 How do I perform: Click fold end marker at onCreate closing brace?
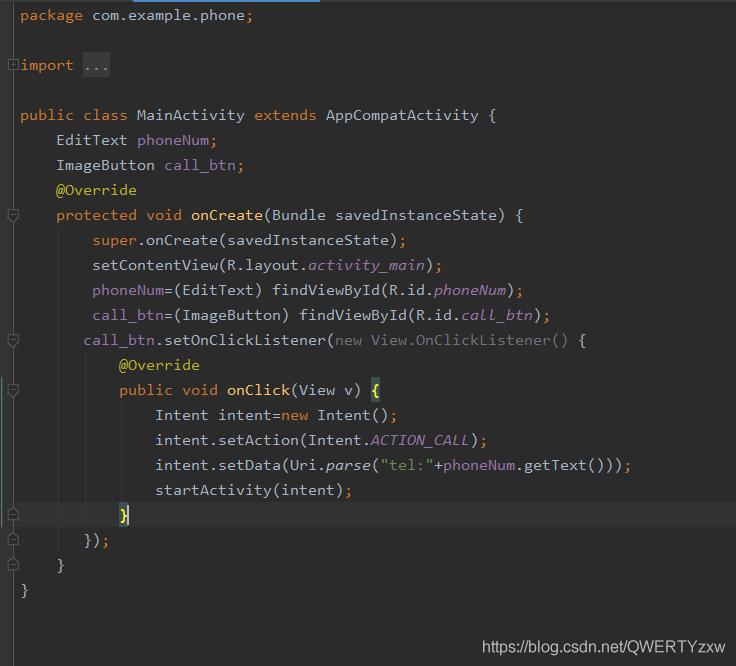tap(13, 565)
